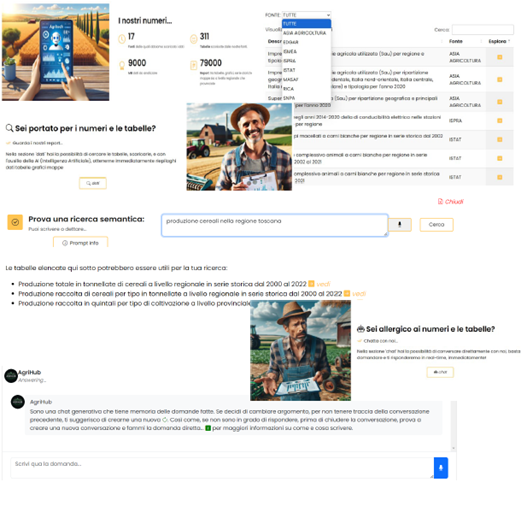Click the blue microphone button in the chat
Image resolution: width=527 pixels, height=506 pixels.
tap(441, 467)
